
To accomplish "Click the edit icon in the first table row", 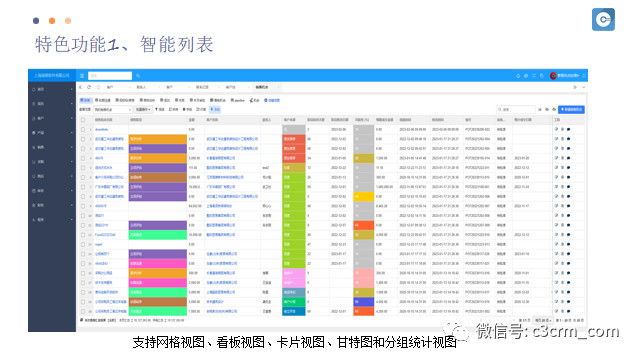I will (x=556, y=129).
